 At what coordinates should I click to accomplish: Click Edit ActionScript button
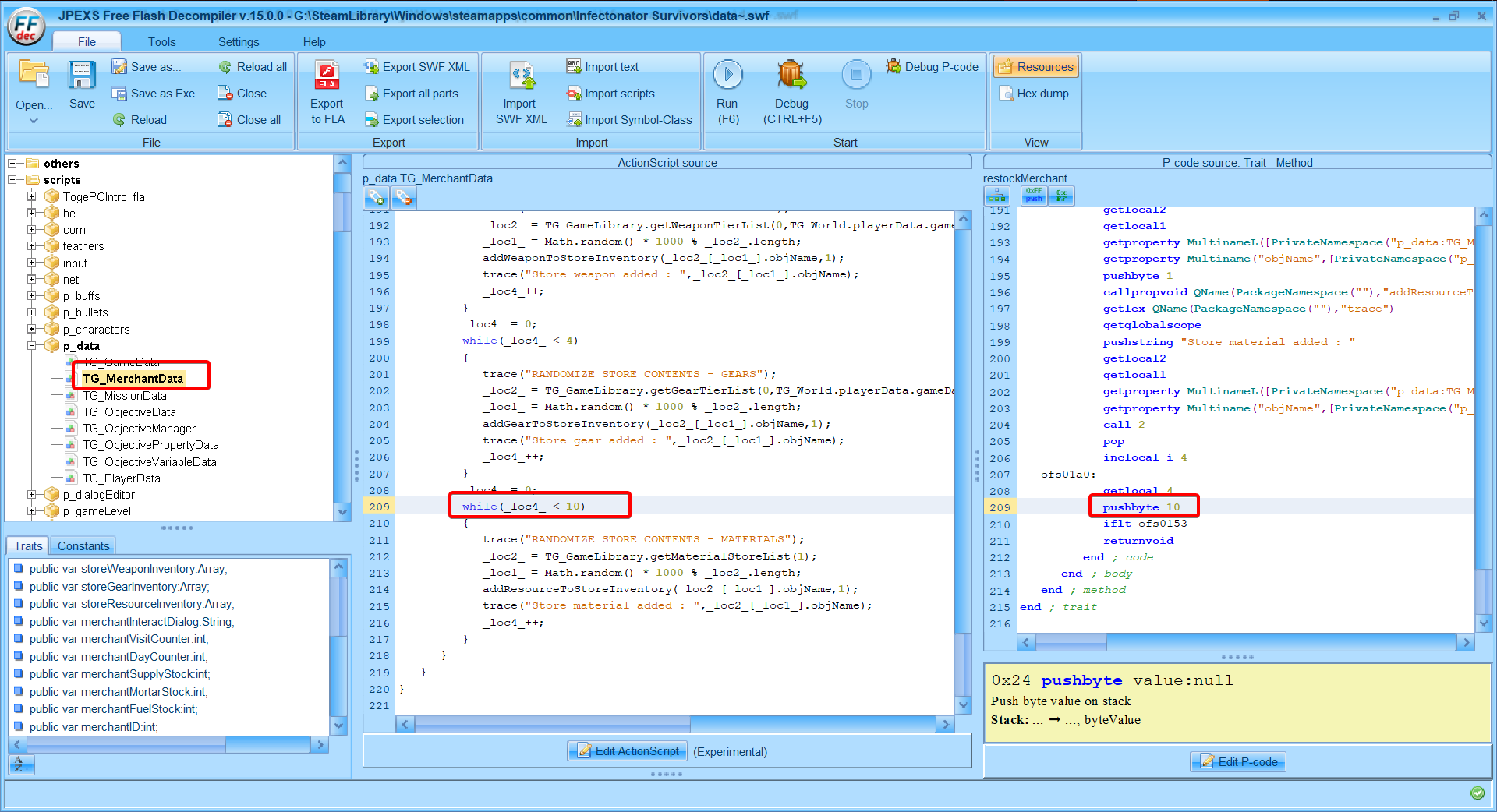pos(628,751)
